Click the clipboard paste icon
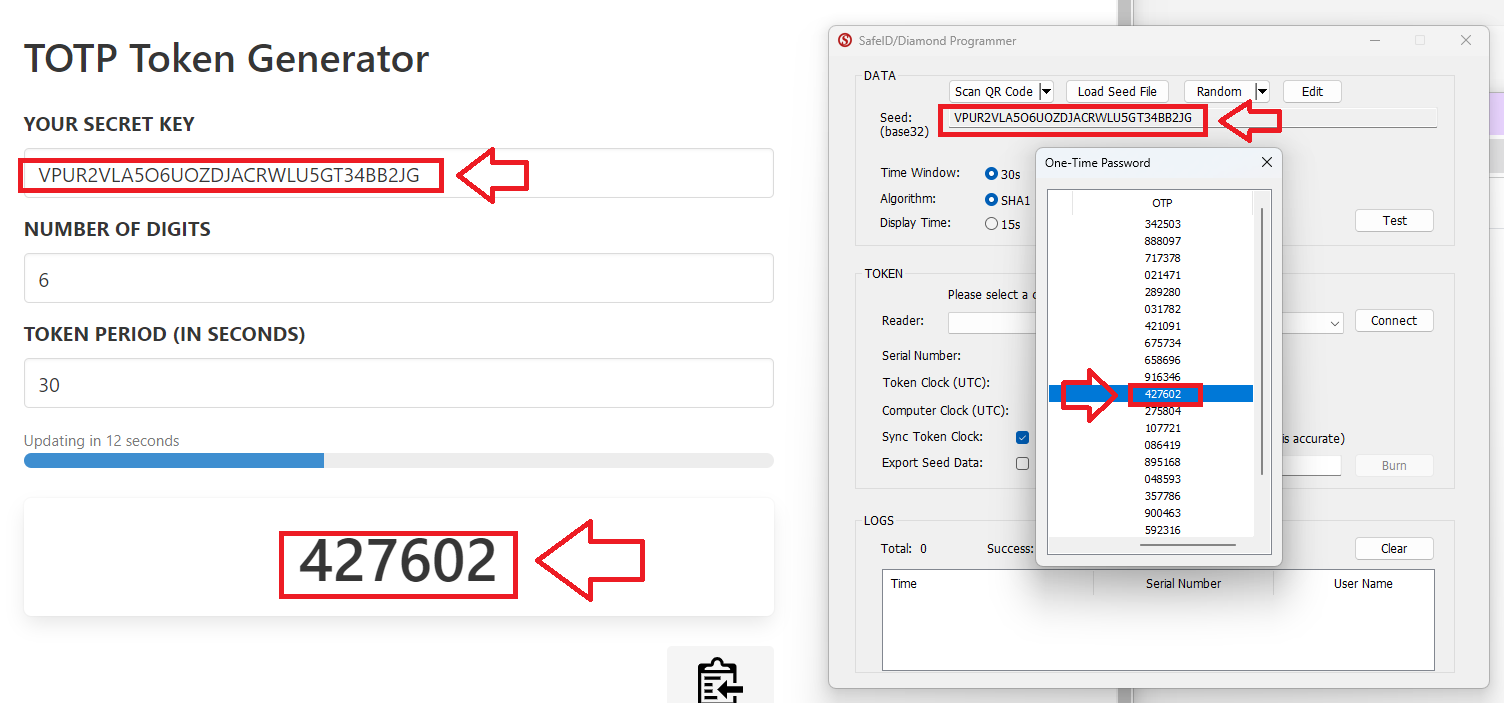This screenshot has height=703, width=1504. [x=720, y=679]
